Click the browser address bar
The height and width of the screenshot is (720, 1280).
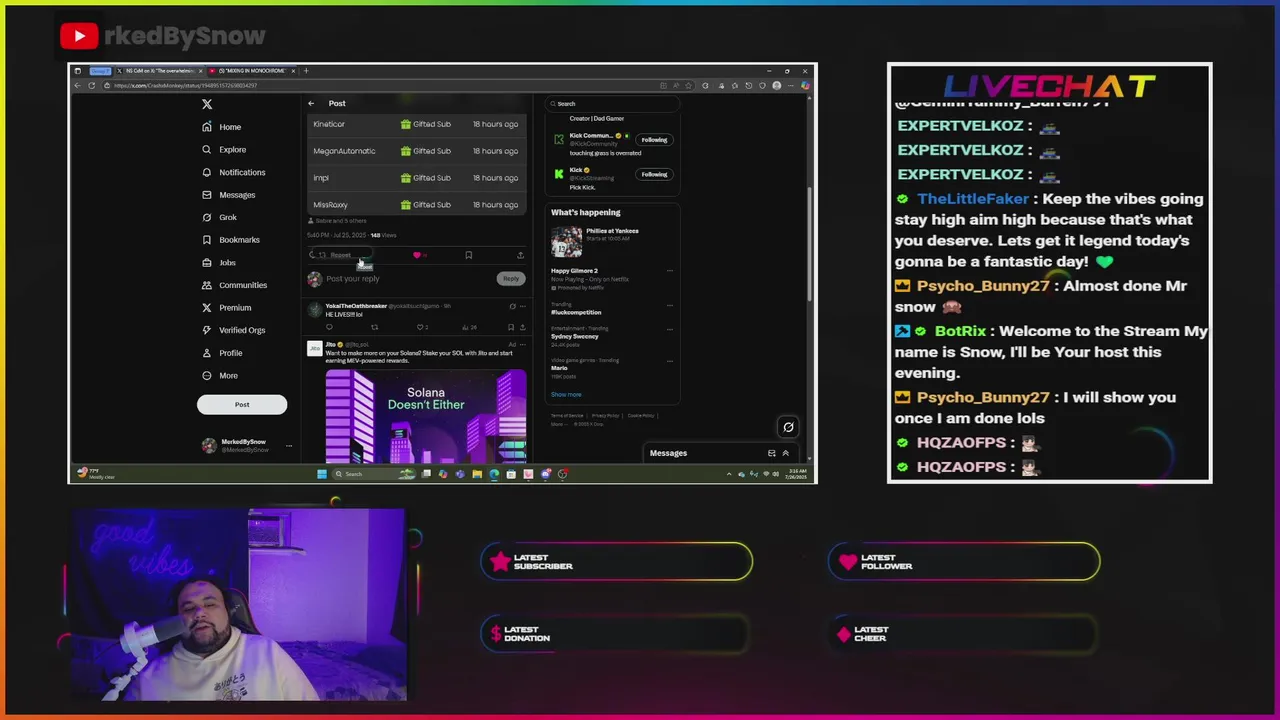380,85
